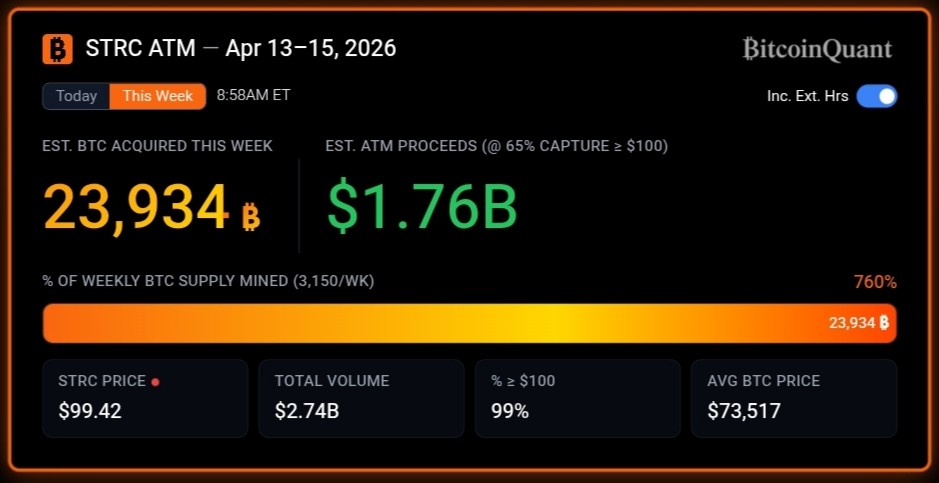Click the $1.76B ATM proceeds figure
The width and height of the screenshot is (939, 483).
pos(423,207)
